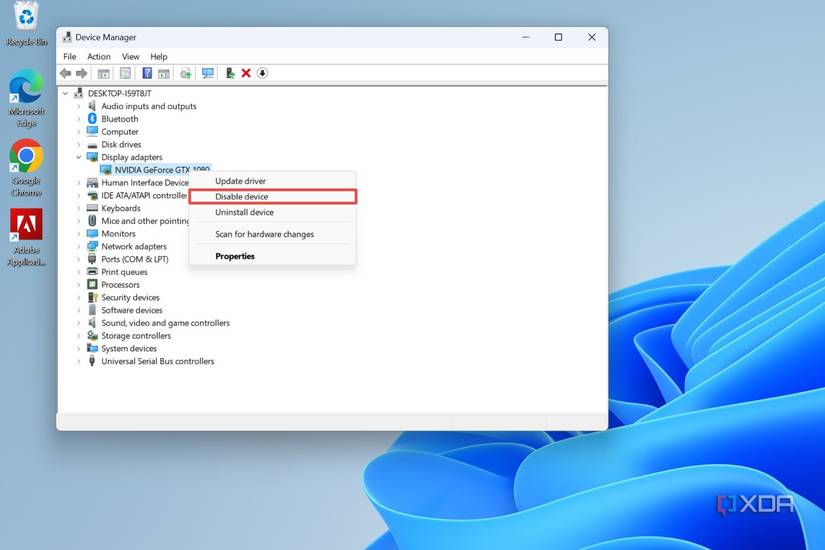This screenshot has width=825, height=550.
Task: Expand the Bluetooth category chevron
Action: (78, 119)
